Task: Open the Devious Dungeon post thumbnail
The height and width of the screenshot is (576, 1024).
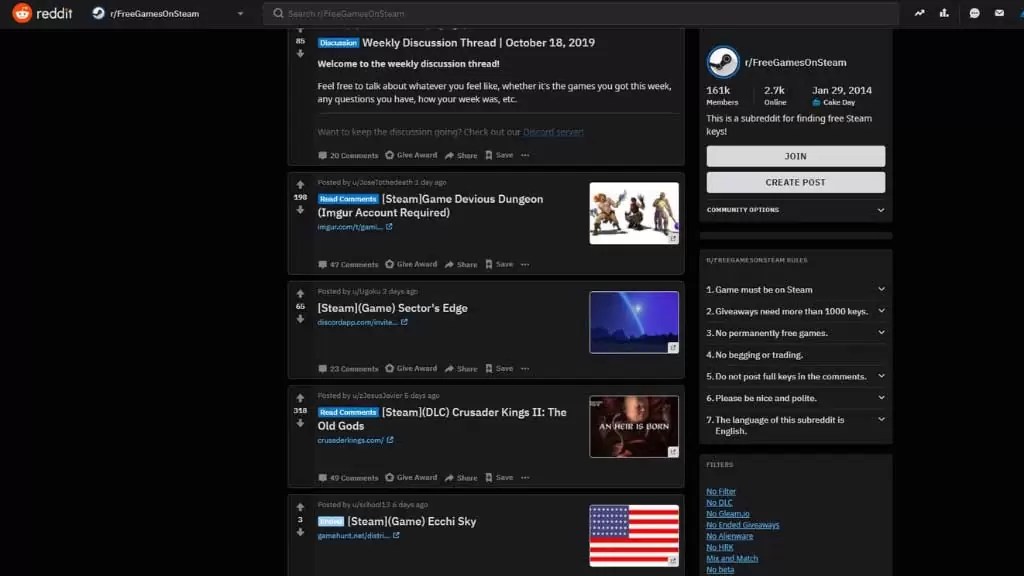Action: point(634,213)
